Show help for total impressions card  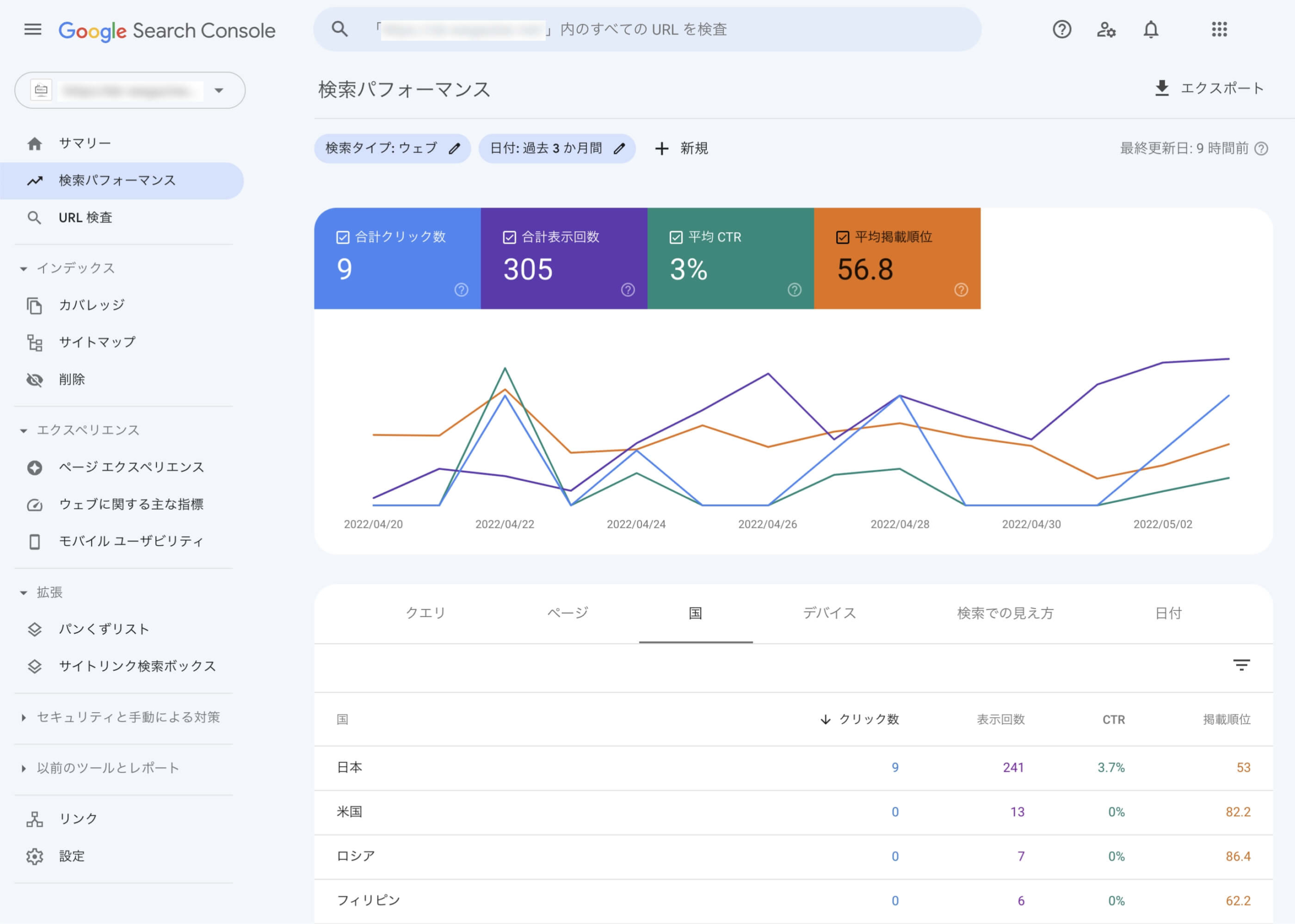(x=628, y=290)
